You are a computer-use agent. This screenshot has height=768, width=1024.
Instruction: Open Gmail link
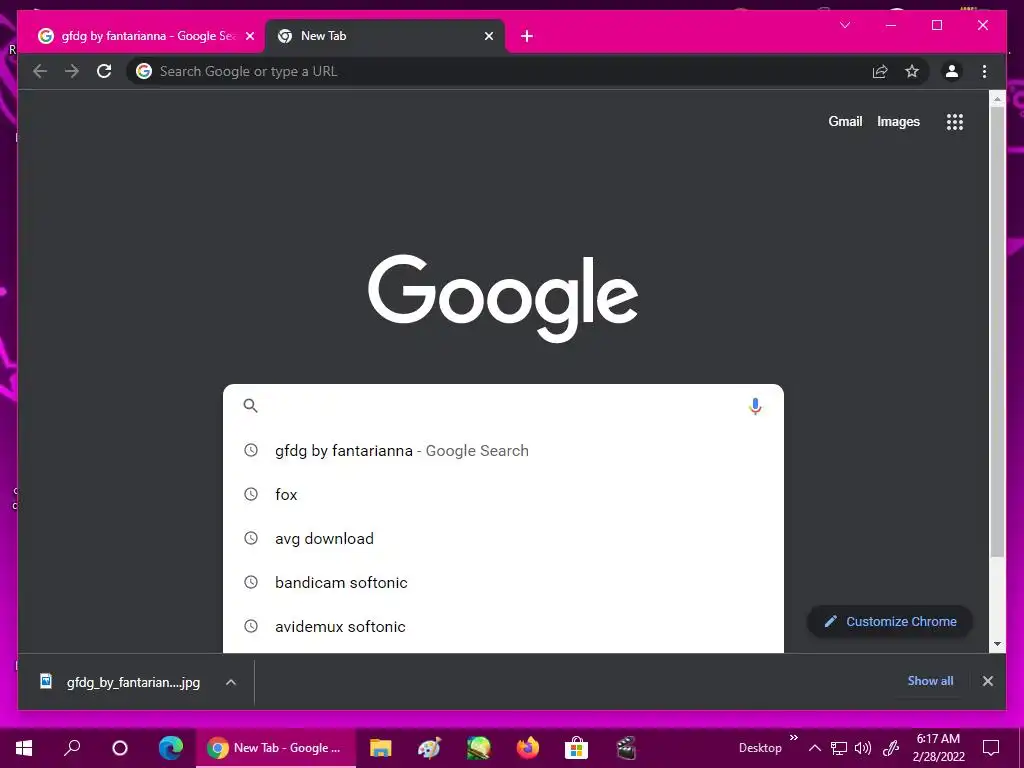[x=845, y=121]
